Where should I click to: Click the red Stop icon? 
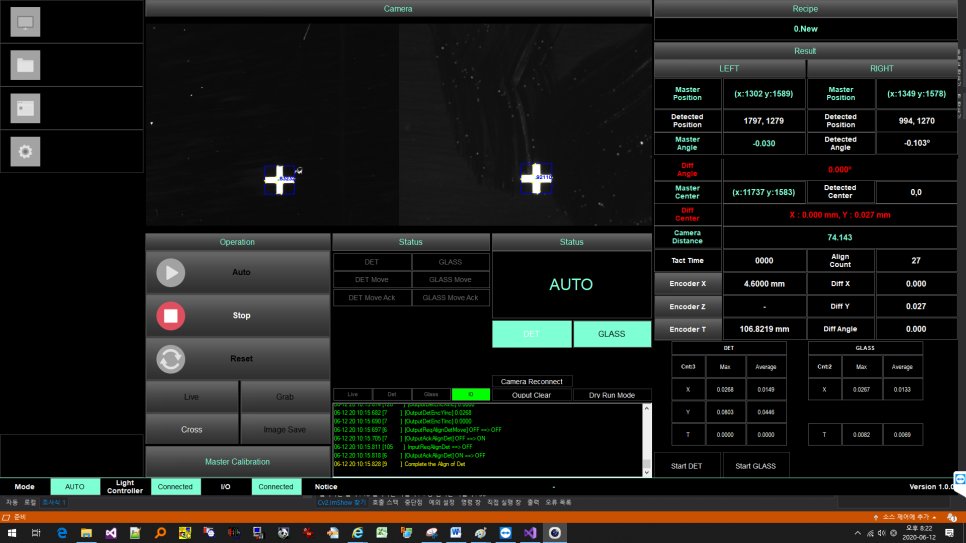pyautogui.click(x=171, y=316)
